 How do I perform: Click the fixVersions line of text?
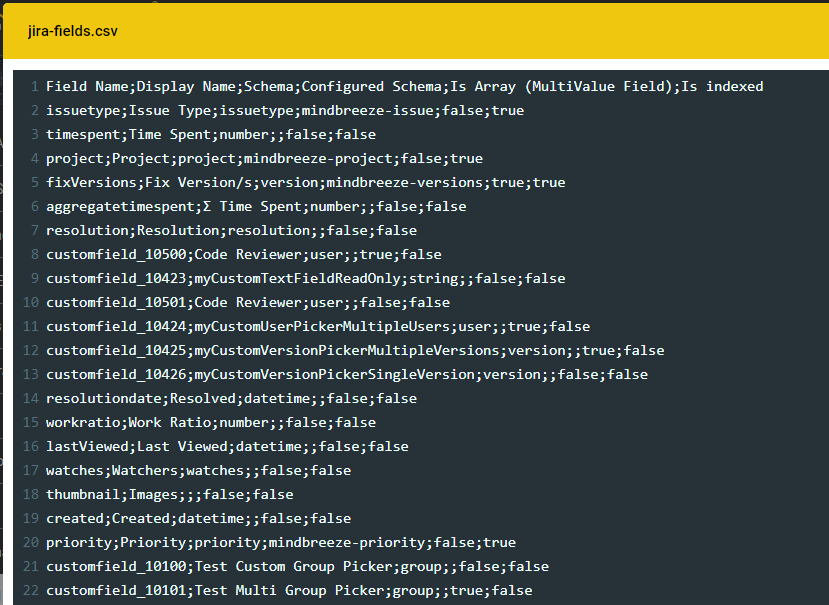tap(305, 183)
